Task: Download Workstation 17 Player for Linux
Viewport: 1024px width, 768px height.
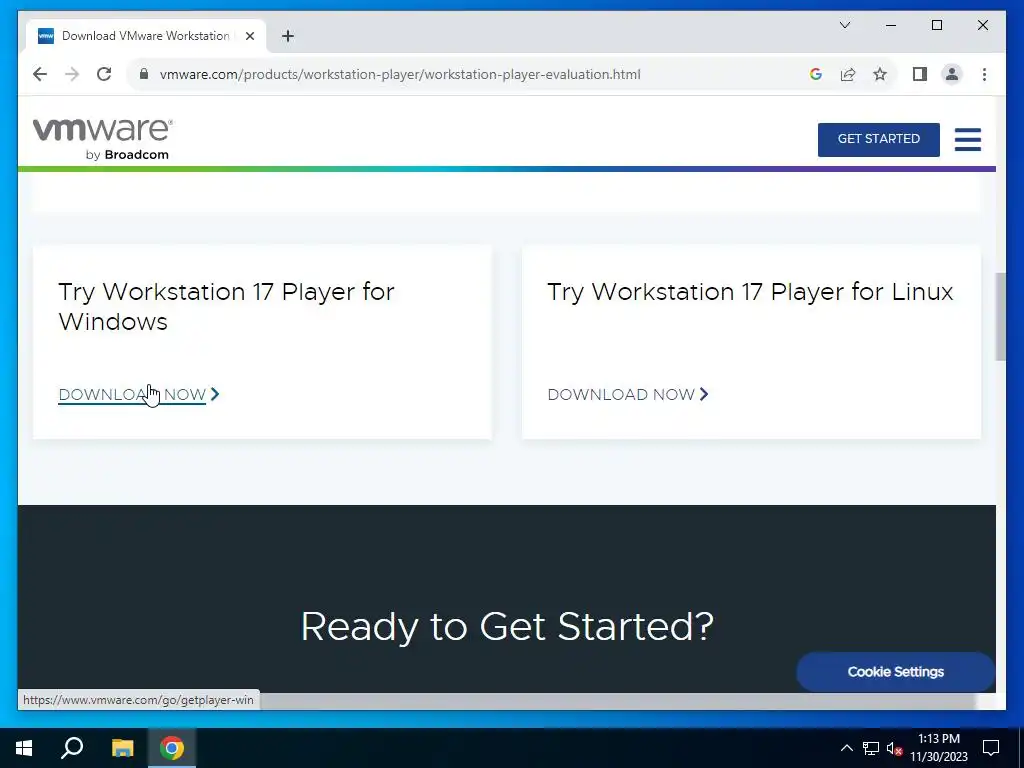Action: [x=621, y=394]
